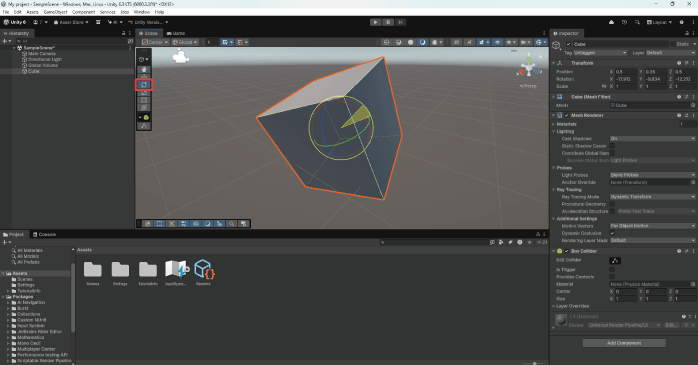Expand the Materials section
This screenshot has height=365, width=698.
pyautogui.click(x=553, y=124)
